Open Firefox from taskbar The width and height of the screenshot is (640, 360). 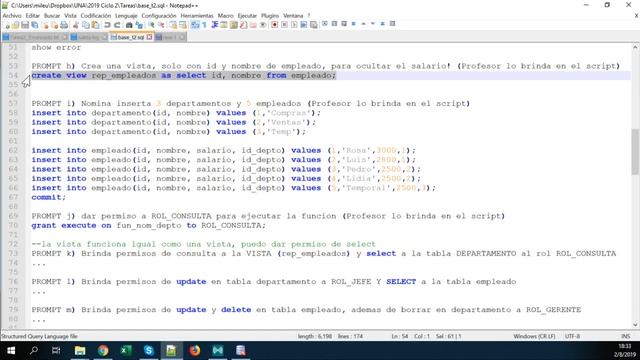(x=195, y=350)
